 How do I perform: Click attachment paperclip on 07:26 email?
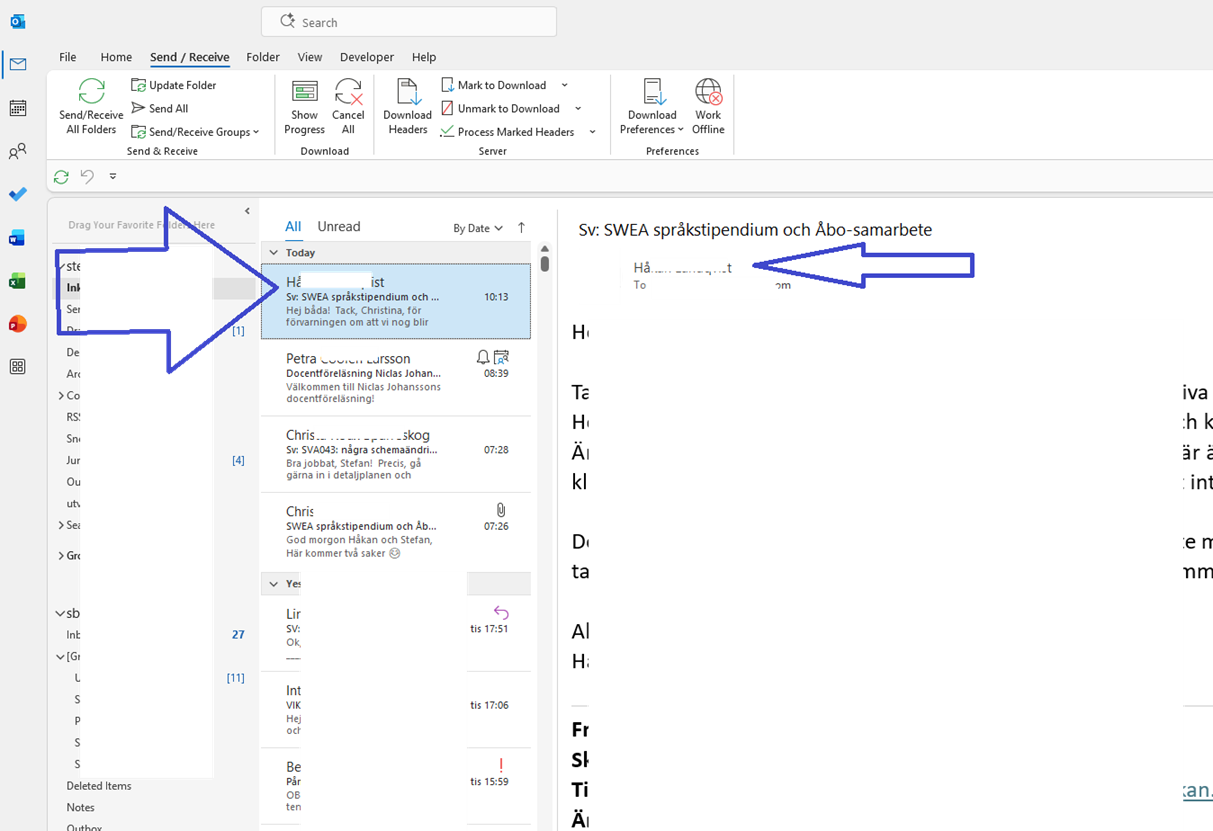[x=501, y=510]
